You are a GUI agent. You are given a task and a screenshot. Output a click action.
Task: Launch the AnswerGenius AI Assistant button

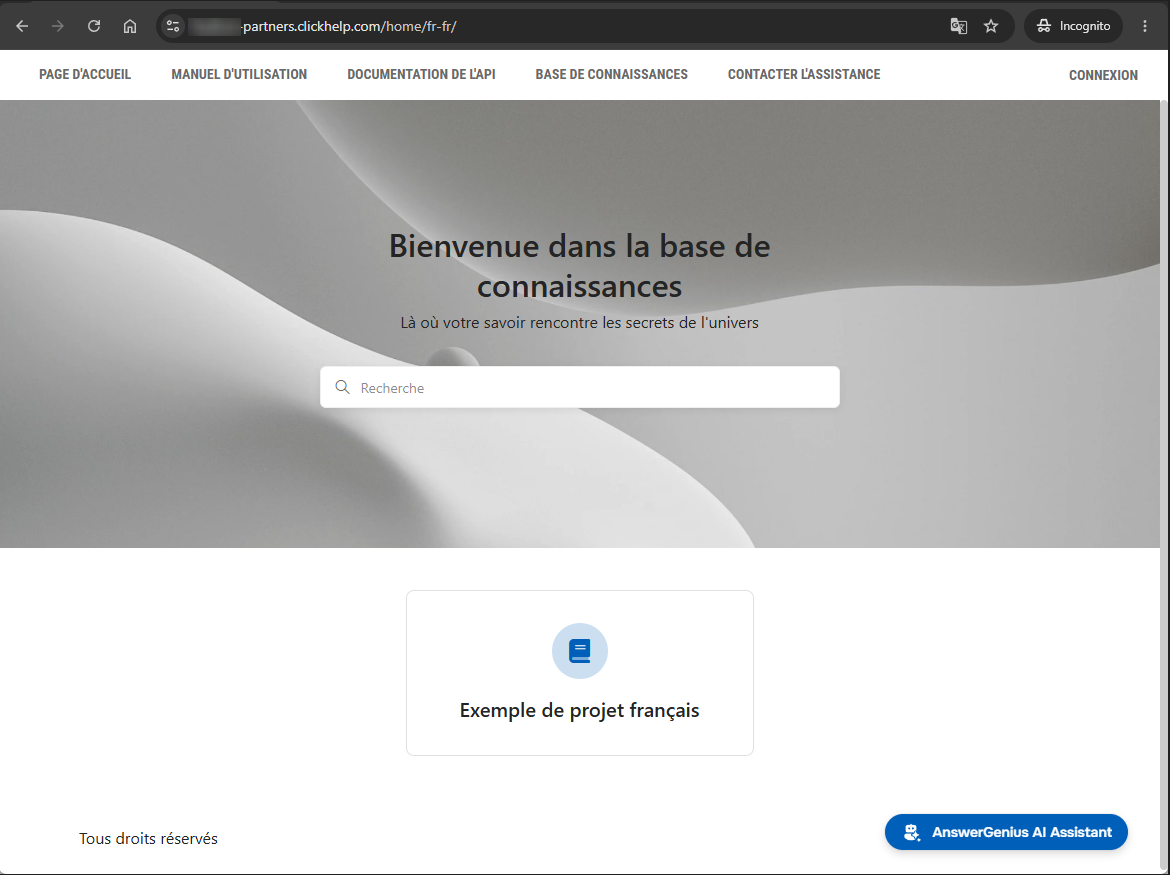click(x=1006, y=832)
